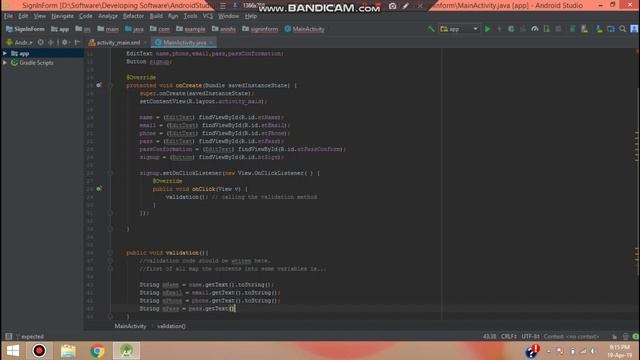Click the Attach debugger toolbar icon
640x360 pixels.
(547, 29)
